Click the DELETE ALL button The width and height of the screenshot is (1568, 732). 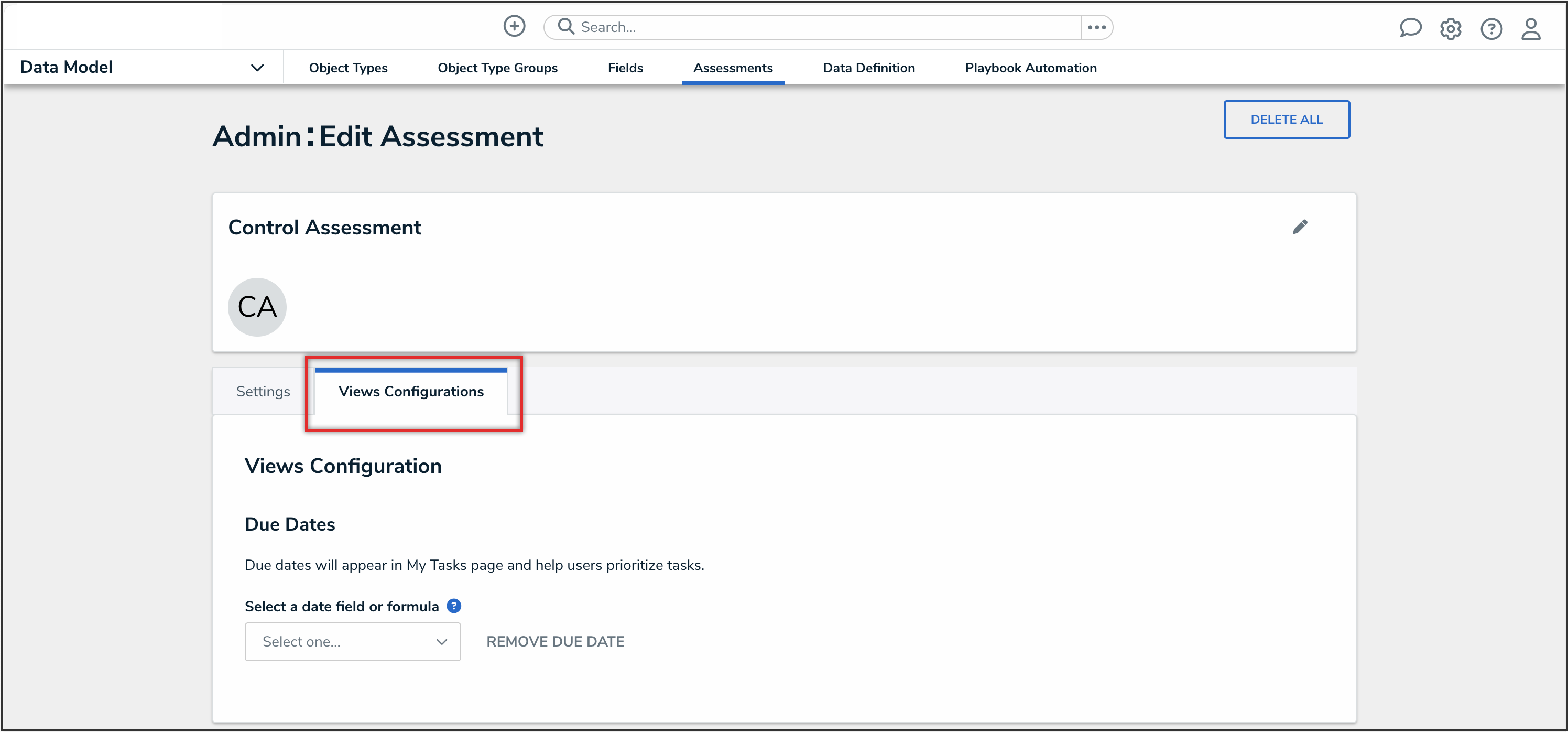tap(1286, 120)
